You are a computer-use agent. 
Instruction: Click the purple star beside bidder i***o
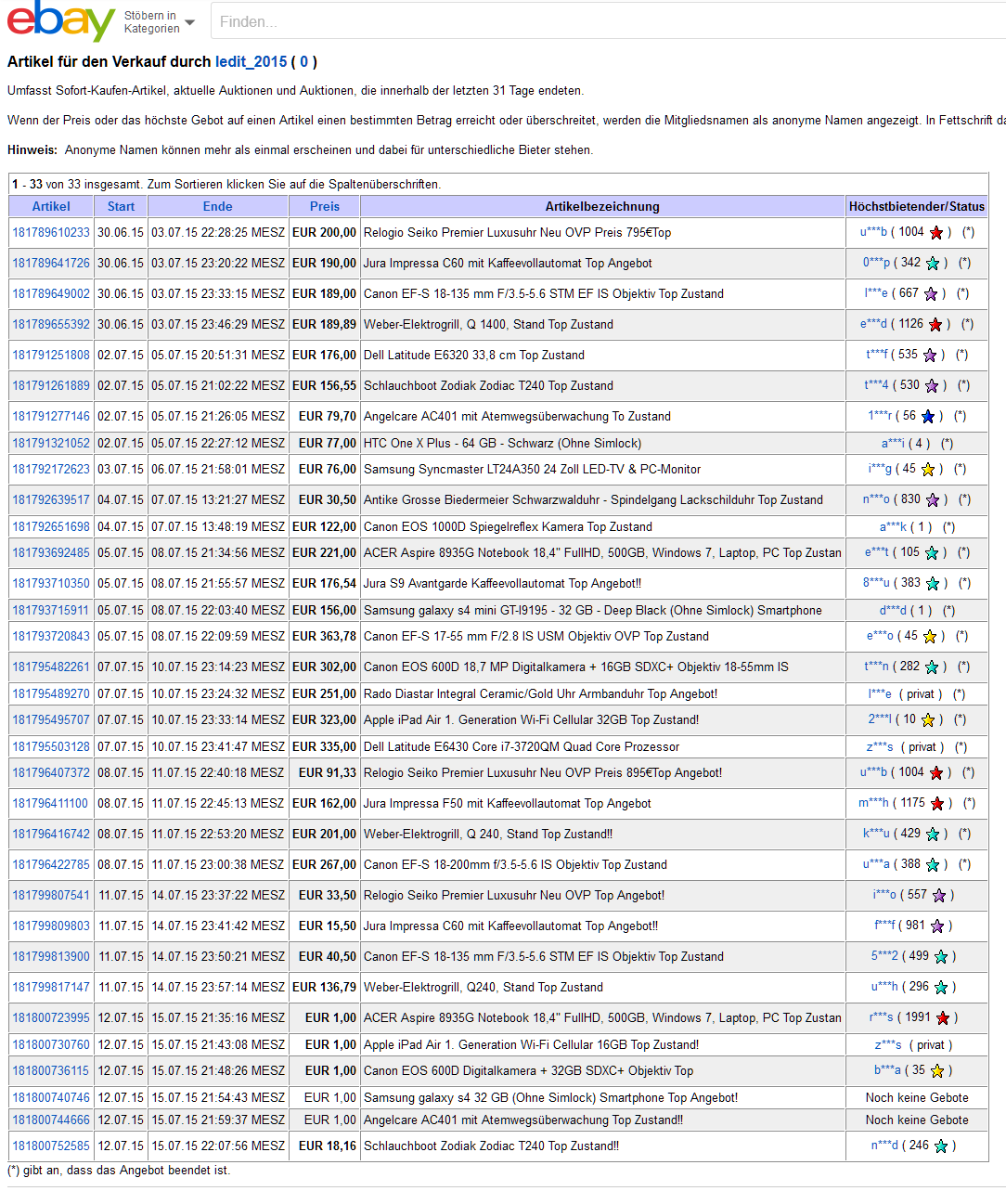tap(939, 896)
